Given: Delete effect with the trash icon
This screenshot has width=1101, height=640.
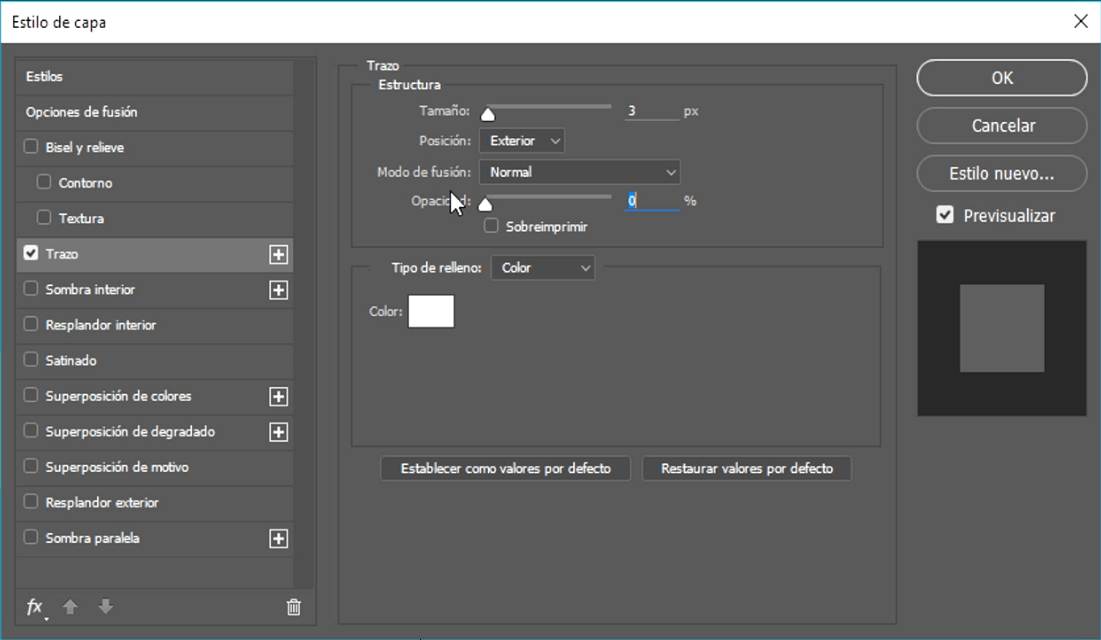Looking at the screenshot, I should click(294, 607).
